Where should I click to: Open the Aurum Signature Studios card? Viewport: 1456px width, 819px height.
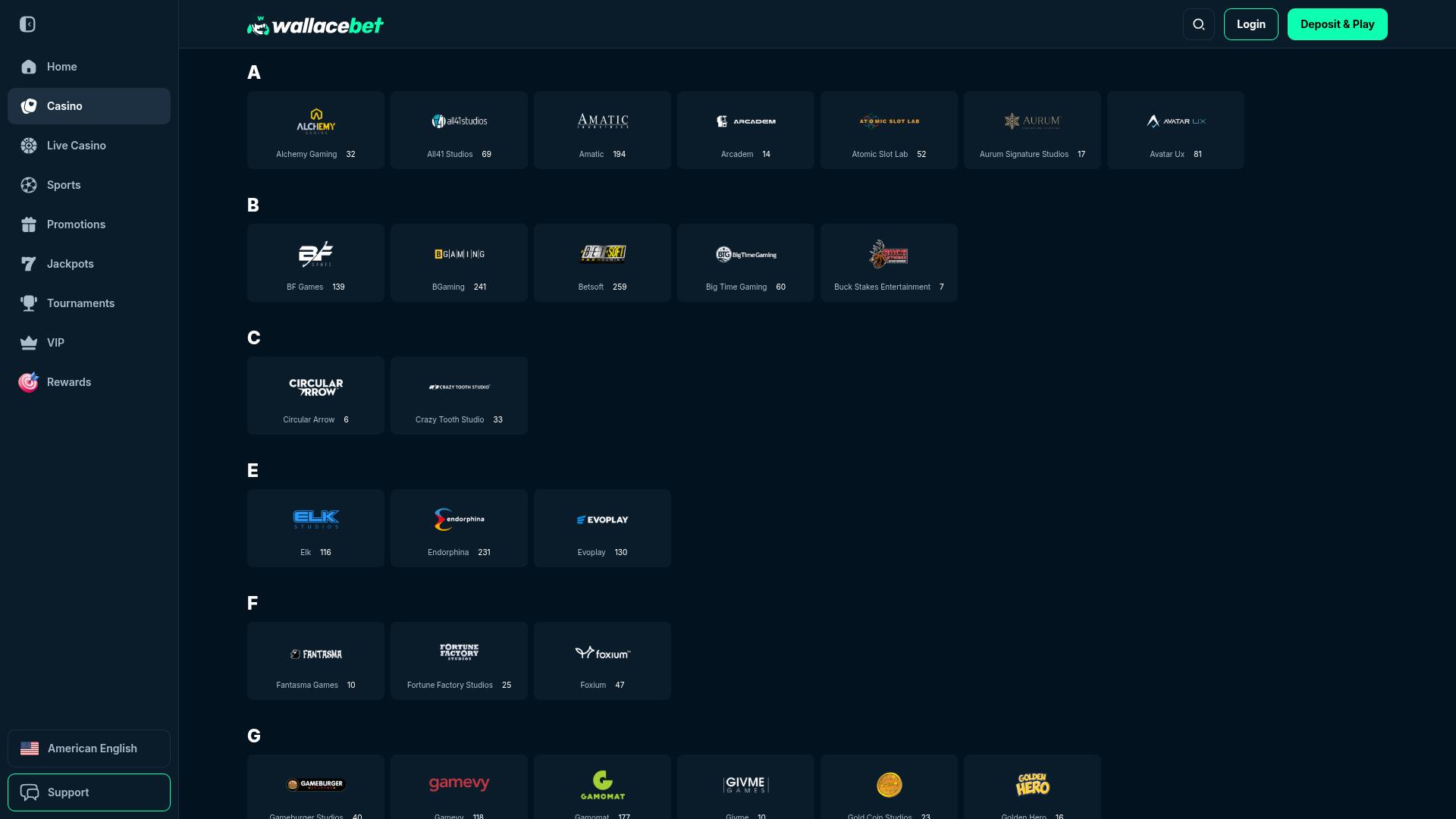1032,130
